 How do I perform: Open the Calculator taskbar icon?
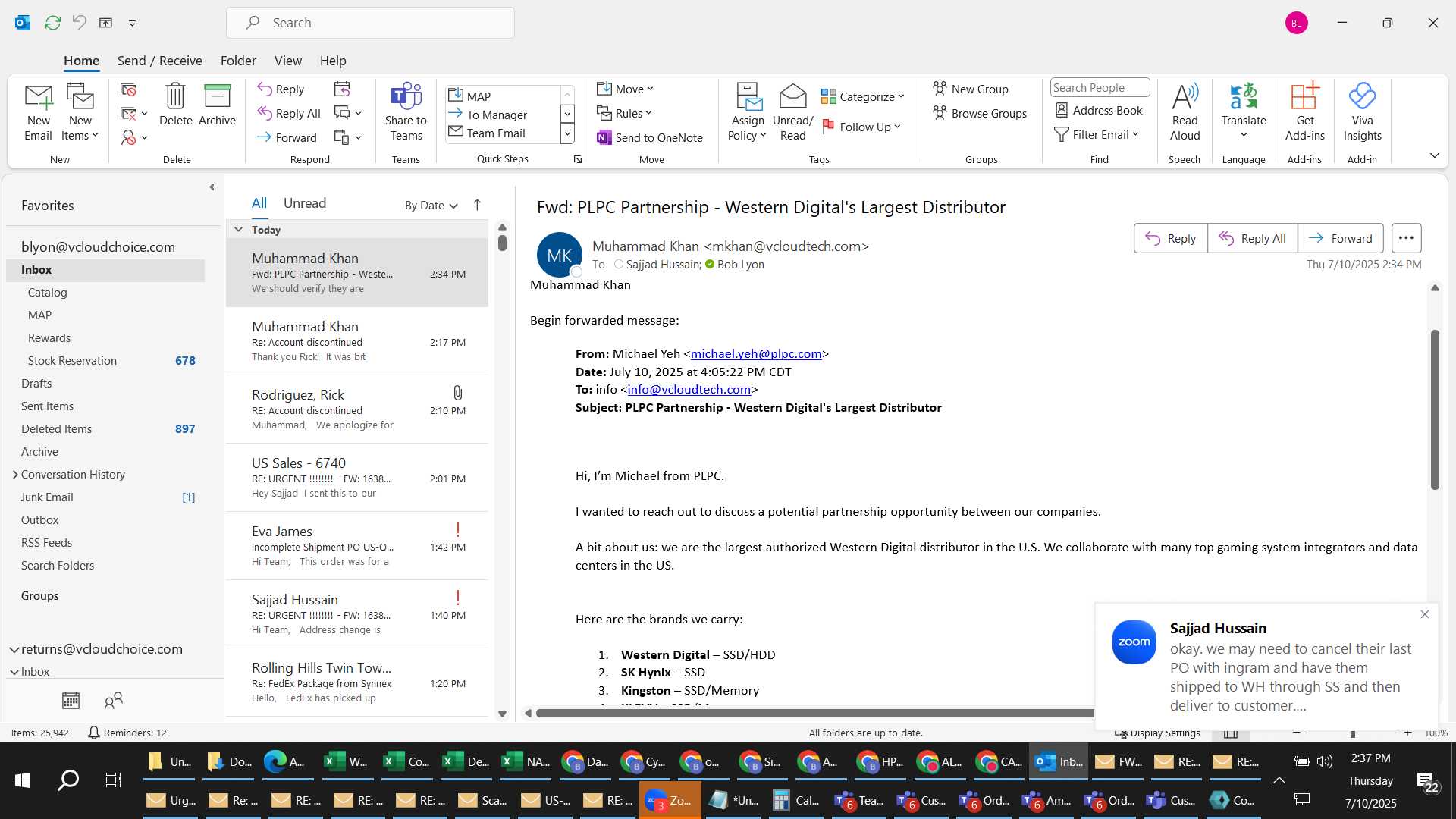[x=796, y=801]
